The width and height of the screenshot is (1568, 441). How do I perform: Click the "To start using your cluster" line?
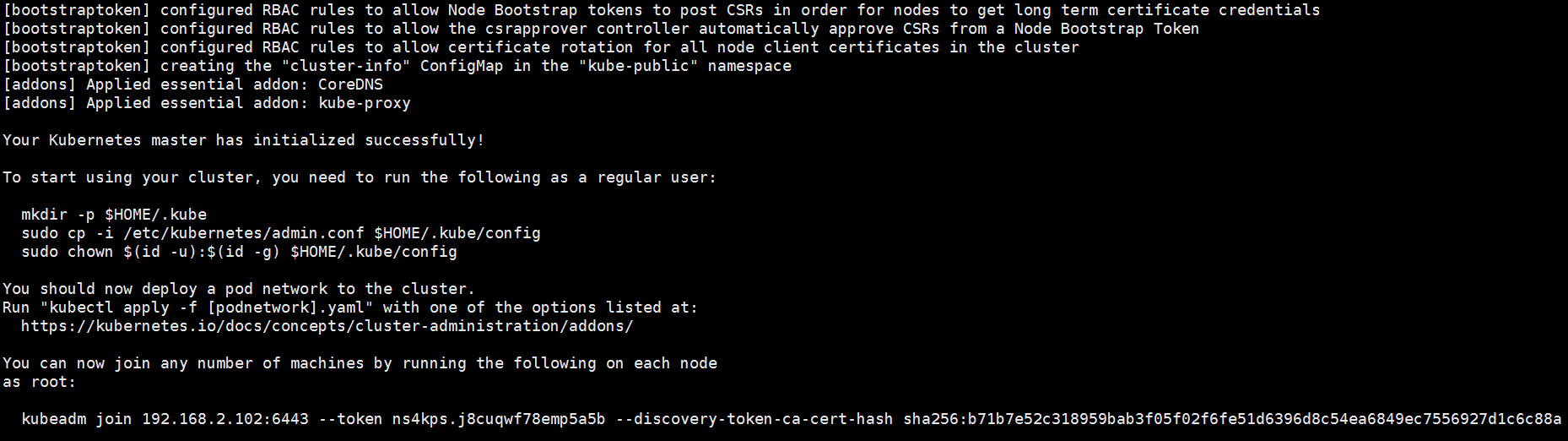point(360,177)
